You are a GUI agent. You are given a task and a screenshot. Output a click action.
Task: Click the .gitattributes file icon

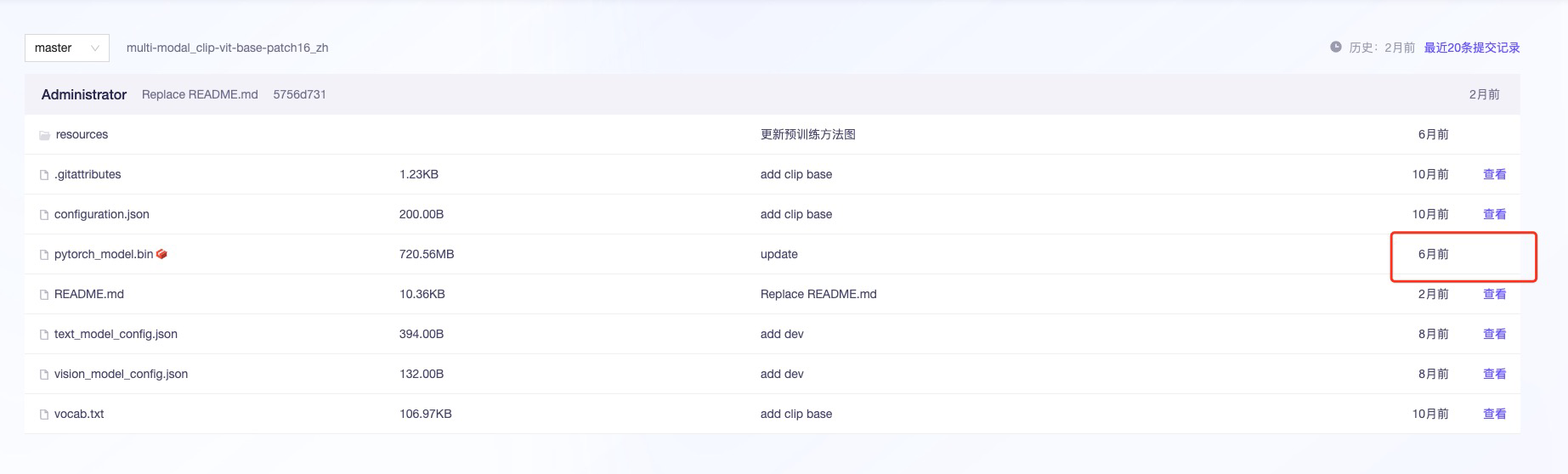click(x=44, y=175)
